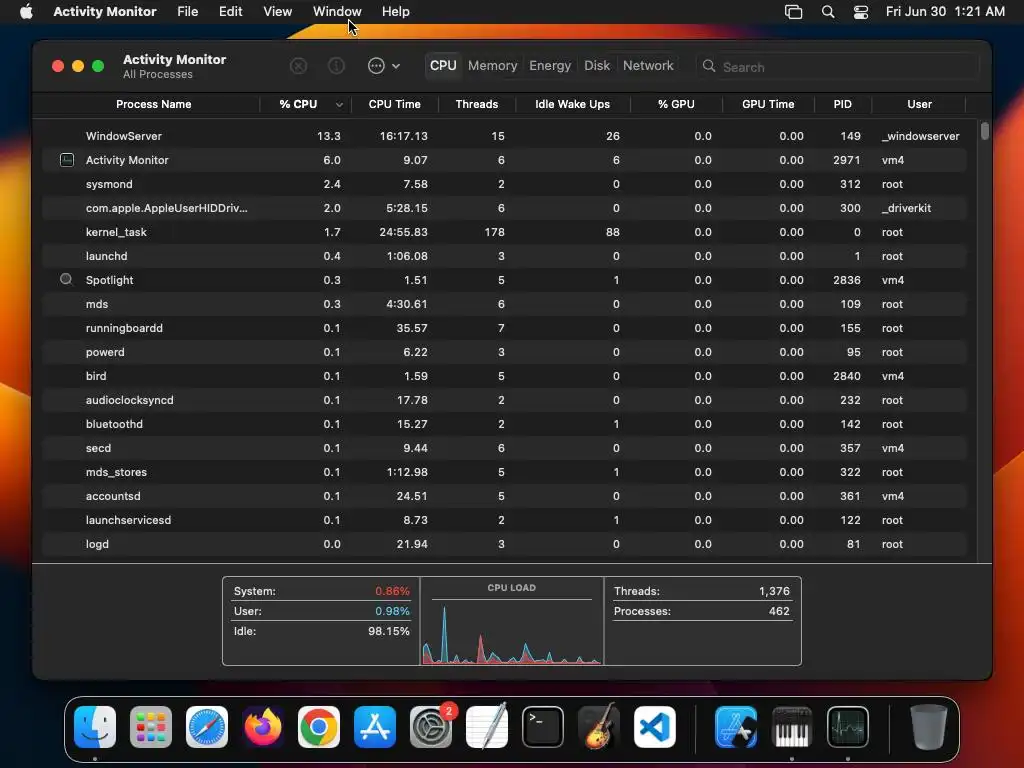Image resolution: width=1024 pixels, height=768 pixels.
Task: Select the mds_stores process row
Action: [504, 472]
